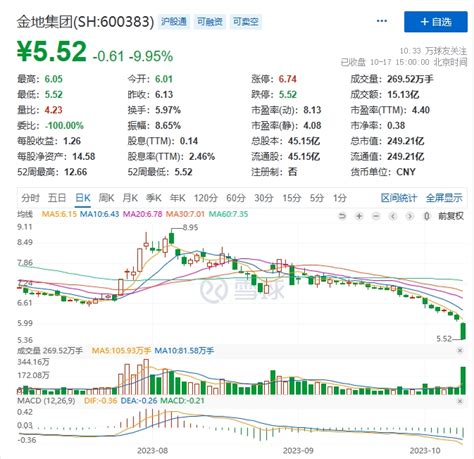This screenshot has height=459, width=474.
Task: Shift the chart to later dates
Action: pos(410,216)
